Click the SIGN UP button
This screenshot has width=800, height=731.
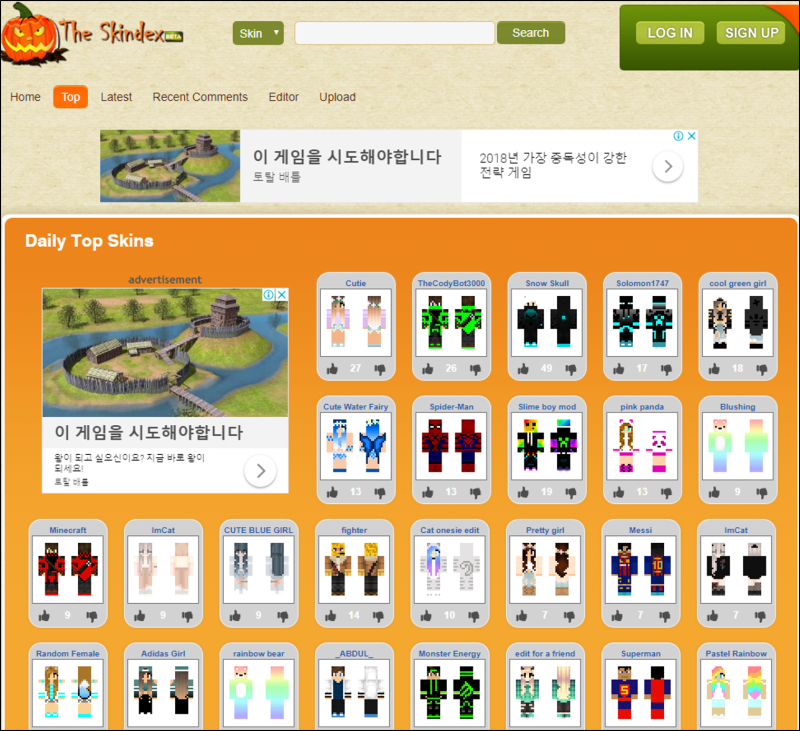click(751, 33)
